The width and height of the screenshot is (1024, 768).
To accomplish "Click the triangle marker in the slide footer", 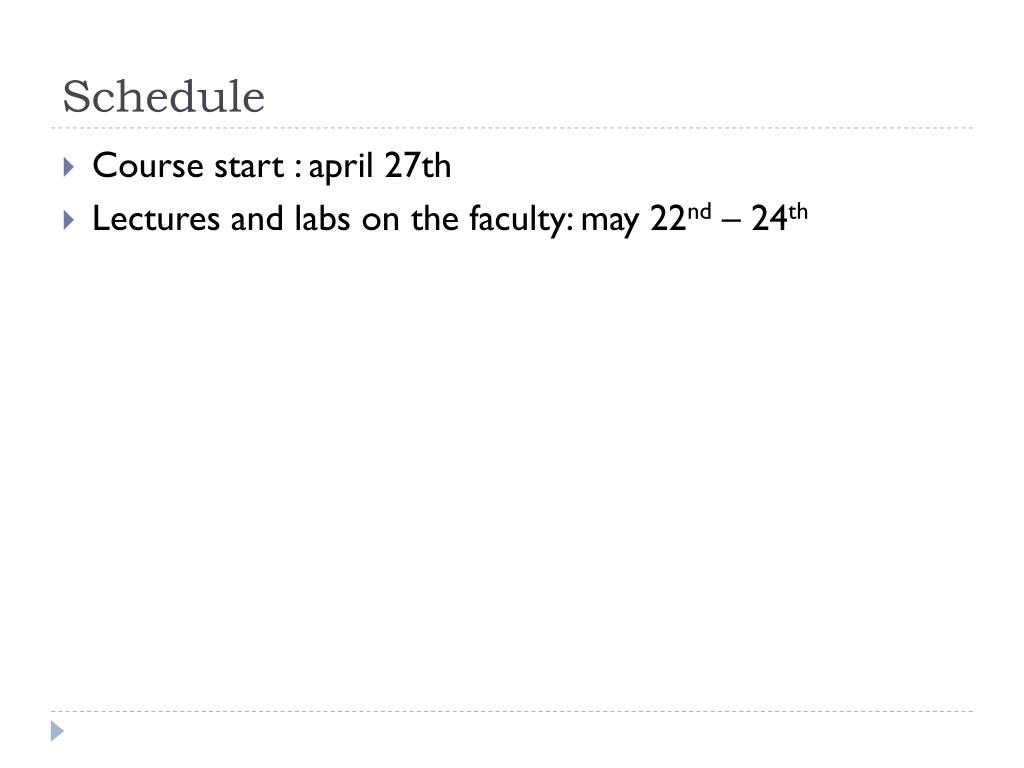I will pyautogui.click(x=57, y=731).
